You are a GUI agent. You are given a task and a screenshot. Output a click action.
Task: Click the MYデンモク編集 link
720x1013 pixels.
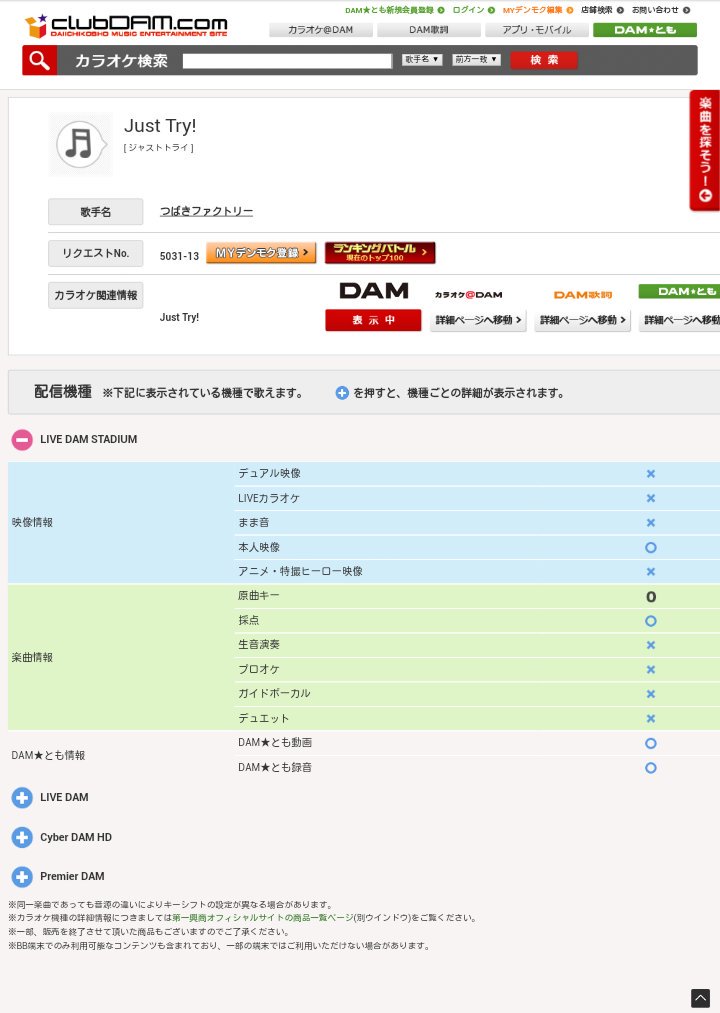[x=538, y=10]
